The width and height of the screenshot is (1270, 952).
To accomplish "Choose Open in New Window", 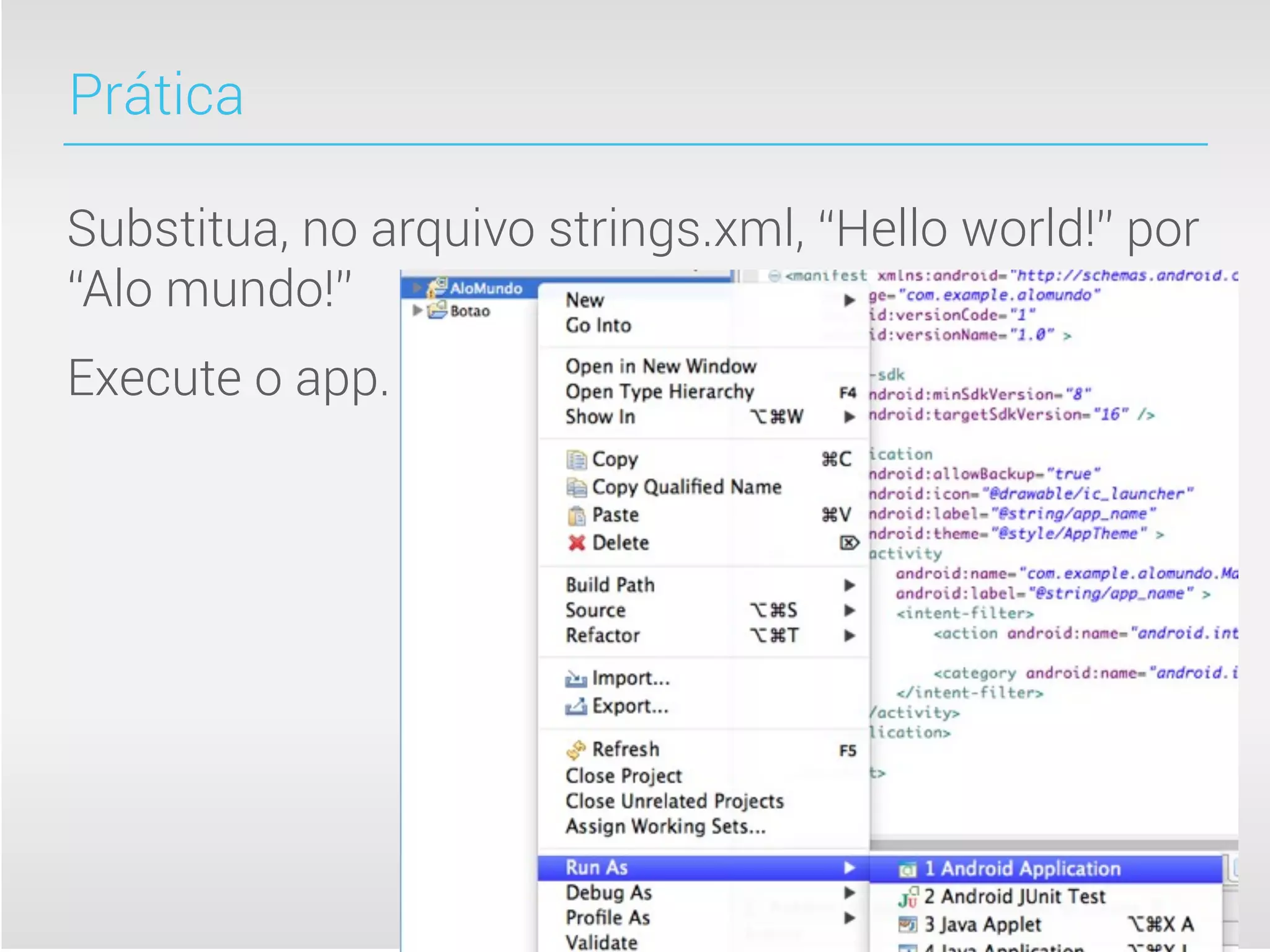I will [704, 366].
